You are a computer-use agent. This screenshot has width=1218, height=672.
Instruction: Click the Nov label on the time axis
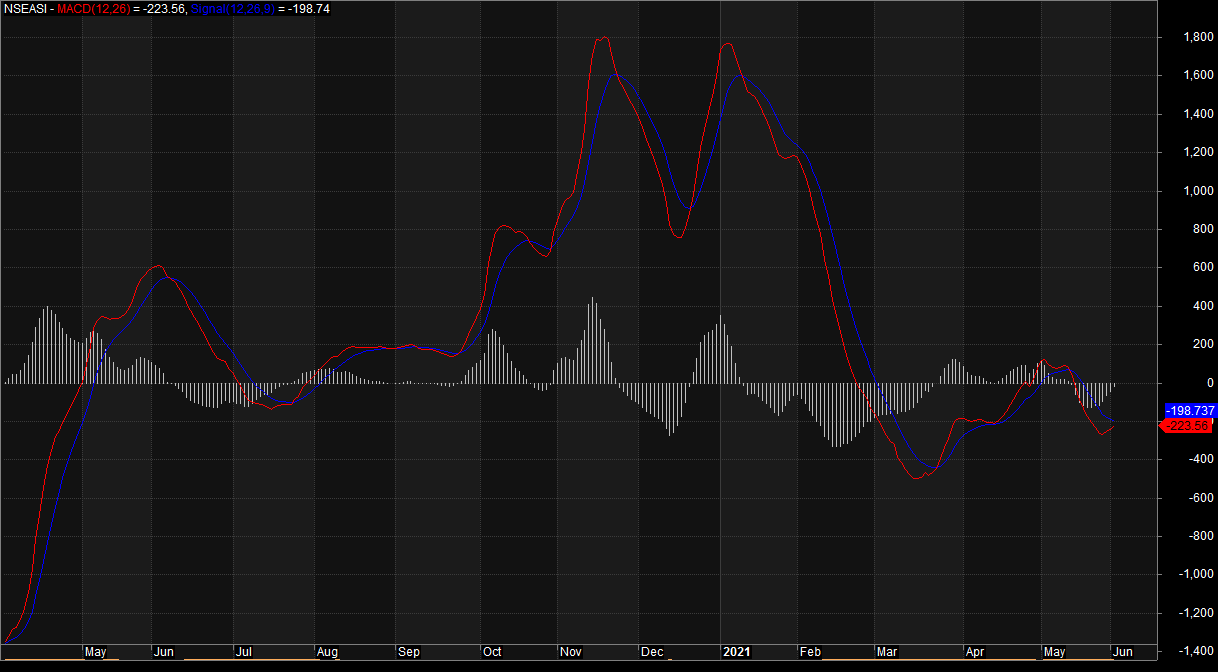(570, 652)
